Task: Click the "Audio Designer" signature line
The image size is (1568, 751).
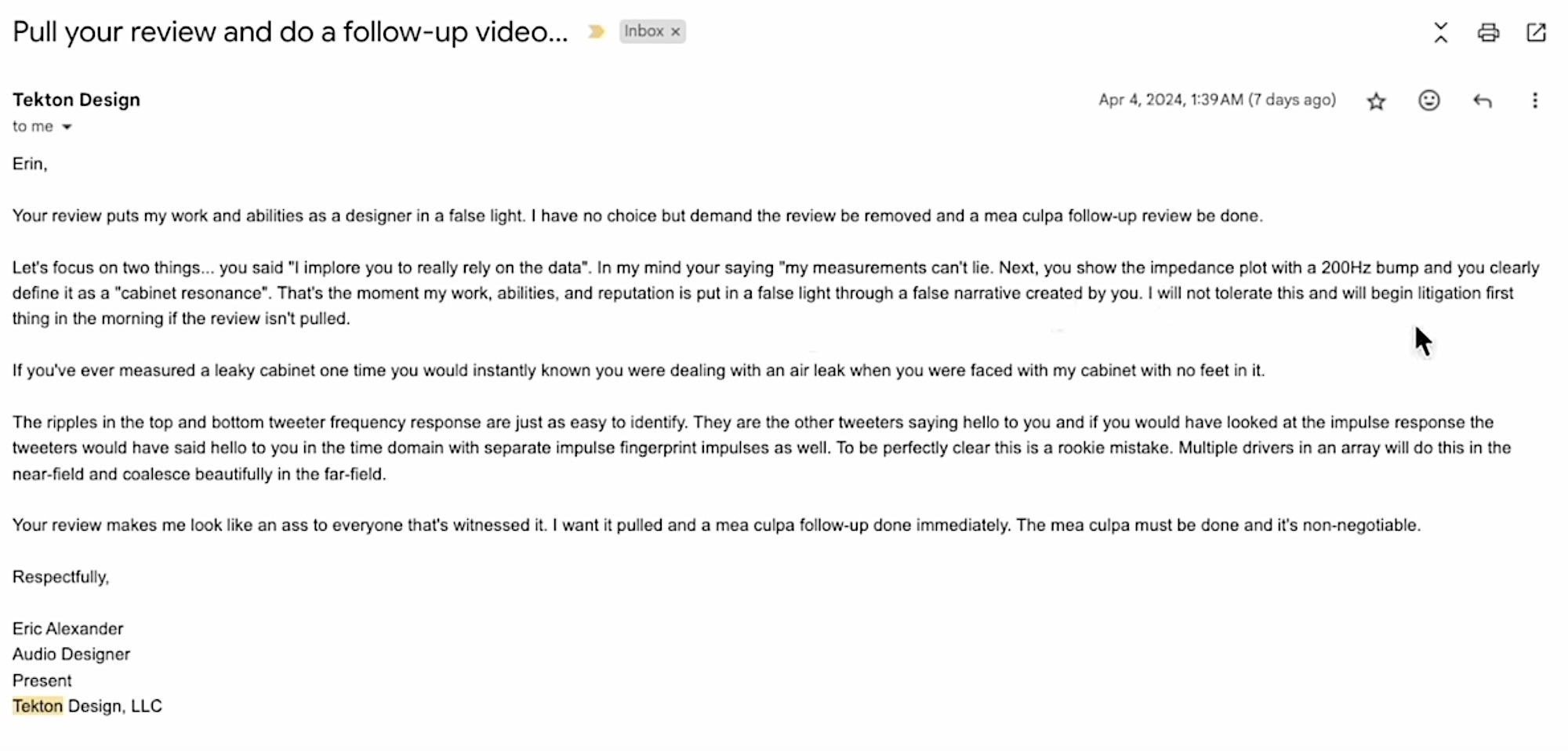Action: click(x=71, y=655)
